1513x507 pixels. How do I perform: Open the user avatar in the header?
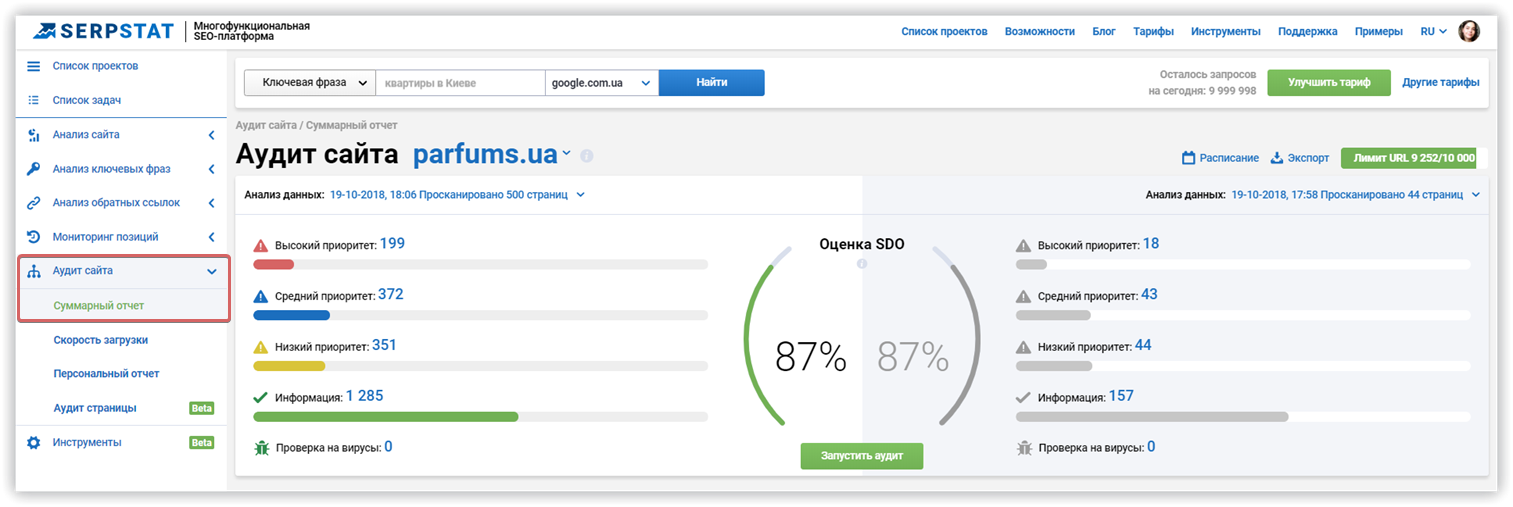(x=1469, y=31)
